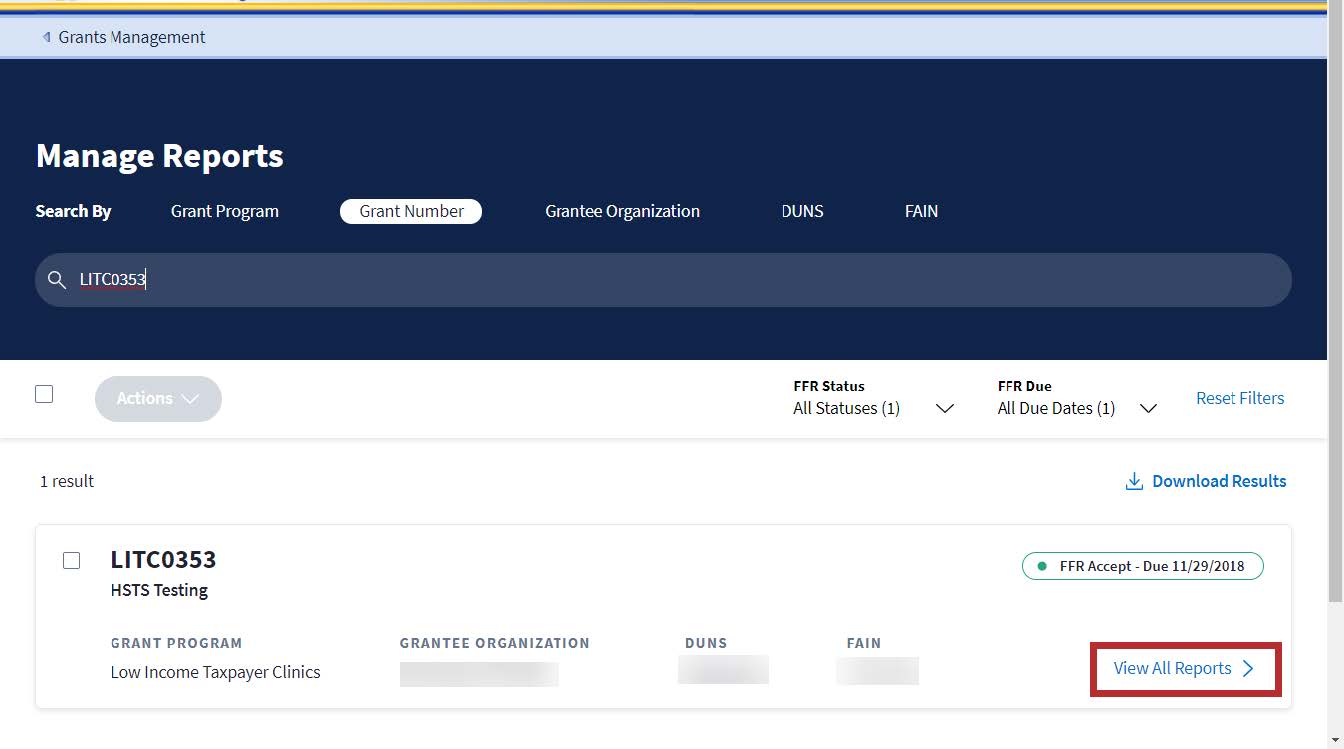Click the search magnifier icon
1344x749 pixels.
coord(57,280)
